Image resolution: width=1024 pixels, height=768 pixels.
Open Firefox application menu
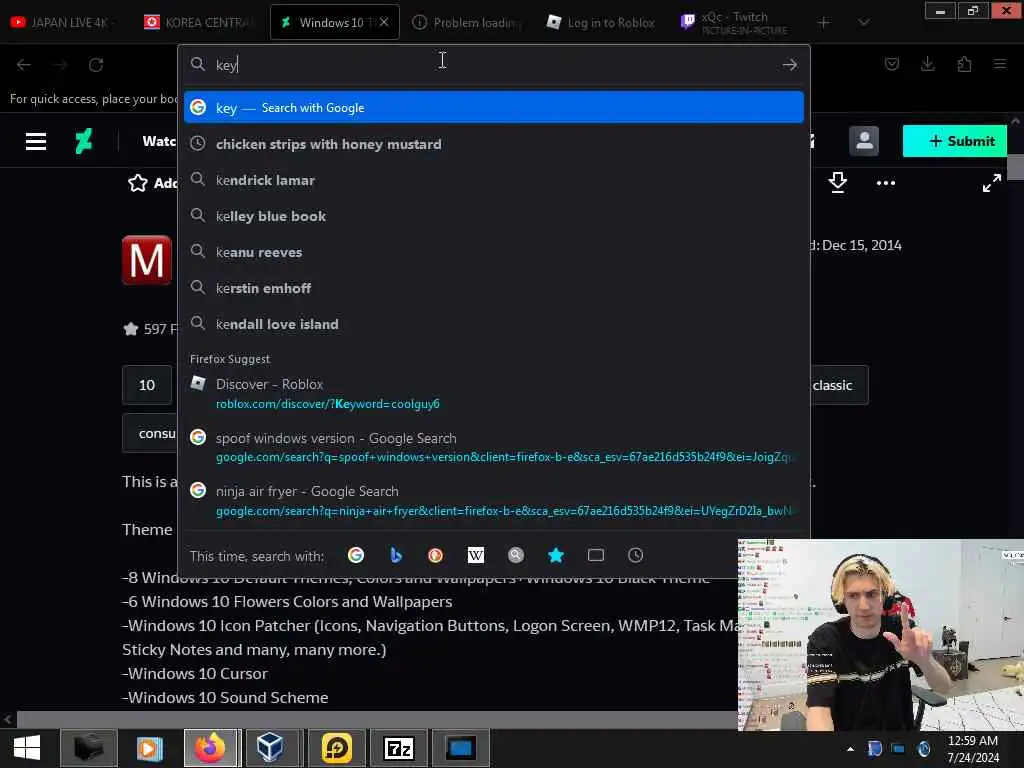point(1000,64)
